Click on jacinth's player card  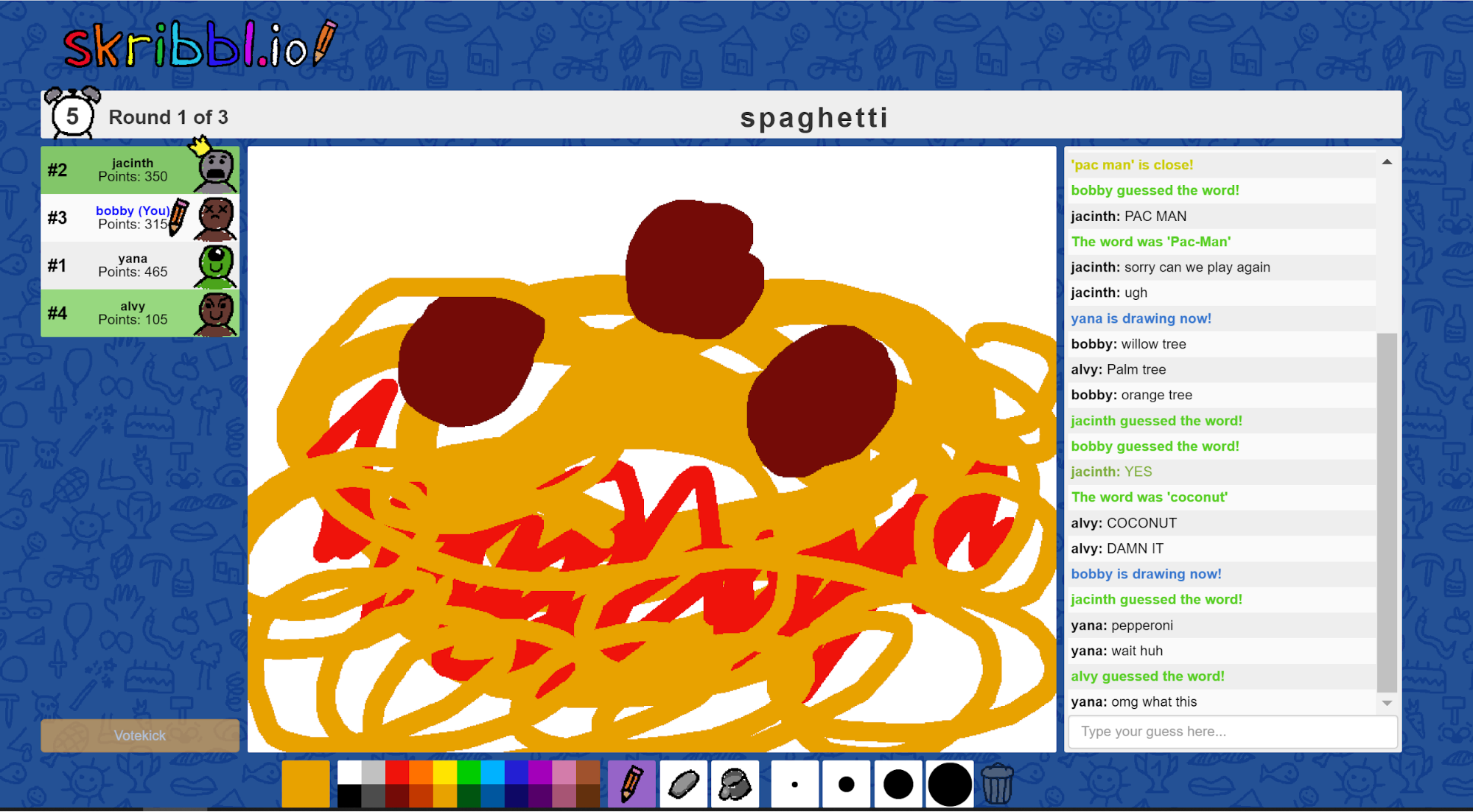[x=140, y=170]
